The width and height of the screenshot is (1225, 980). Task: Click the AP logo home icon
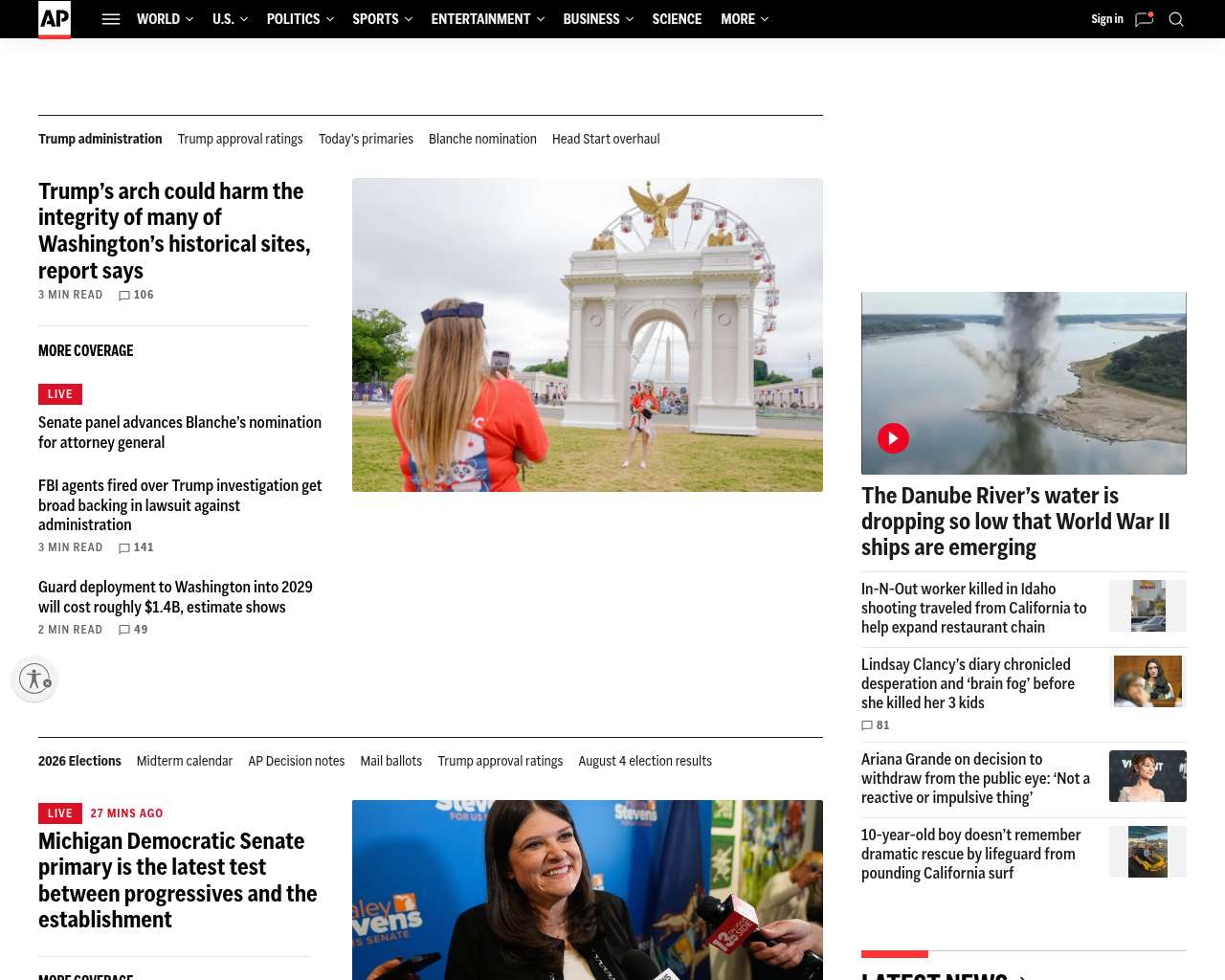55,19
